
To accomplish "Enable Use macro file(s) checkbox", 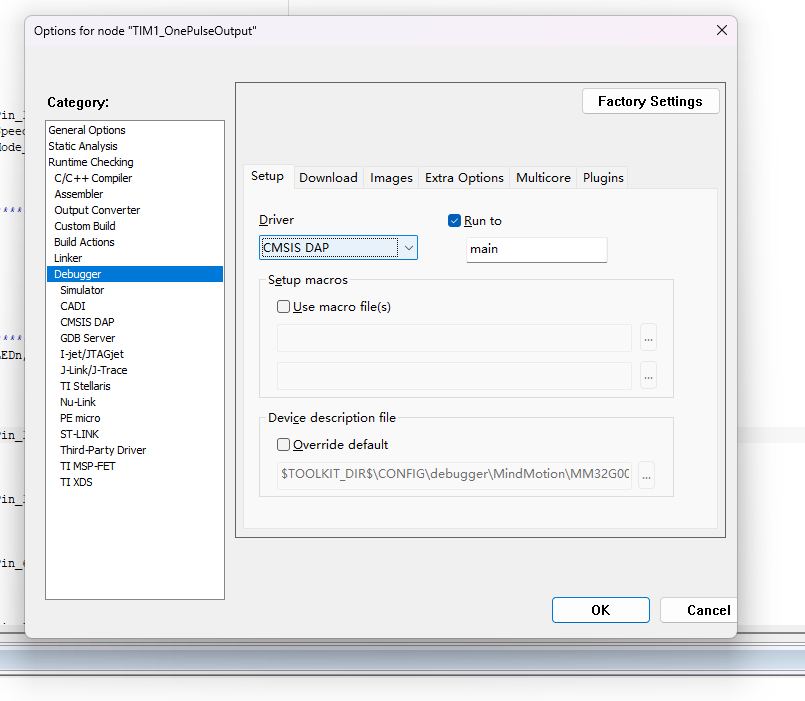I will click(284, 307).
